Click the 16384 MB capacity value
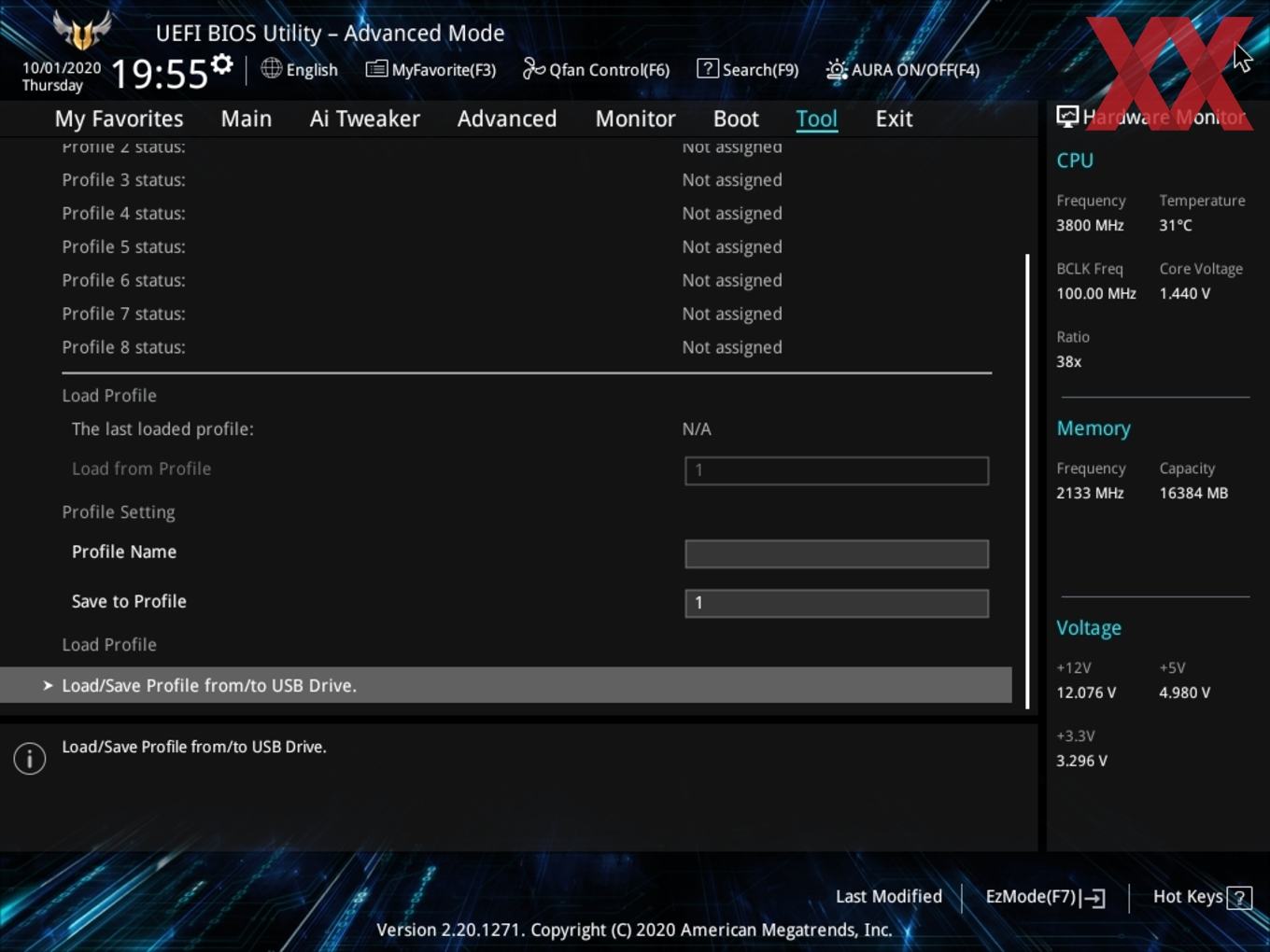Viewport: 1270px width, 952px height. pos(1193,493)
